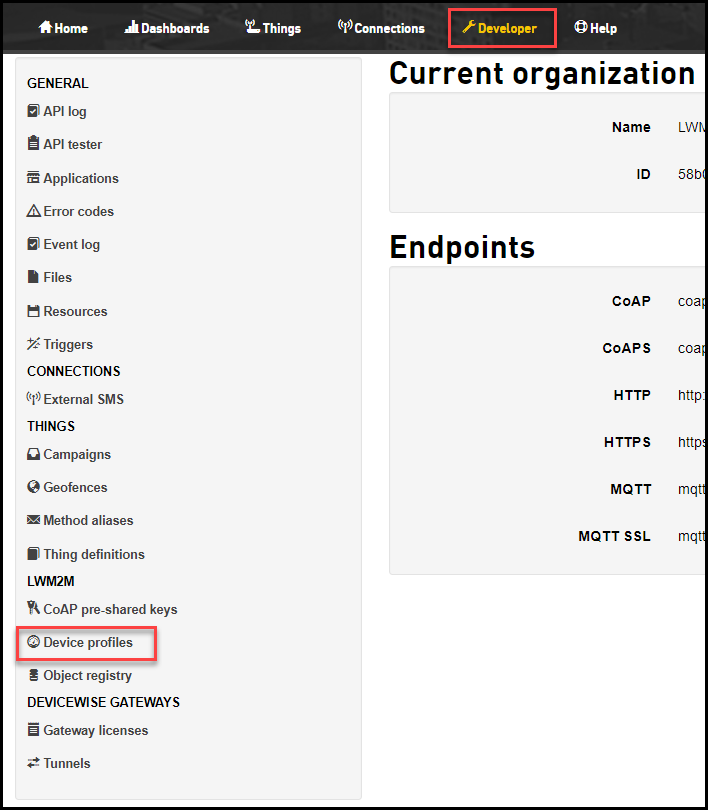
Task: Go to the Dashboards tab
Action: pos(167,28)
